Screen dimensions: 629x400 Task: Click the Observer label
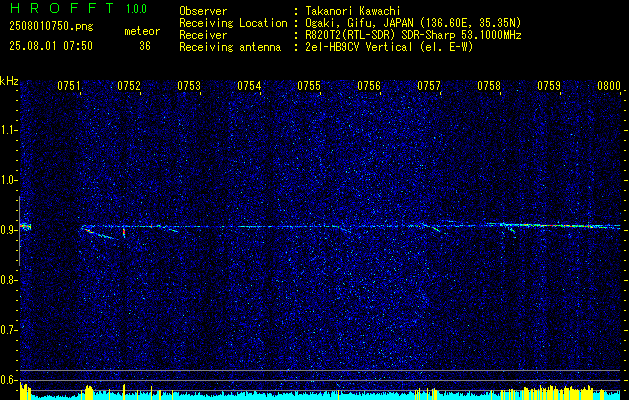click(x=203, y=11)
